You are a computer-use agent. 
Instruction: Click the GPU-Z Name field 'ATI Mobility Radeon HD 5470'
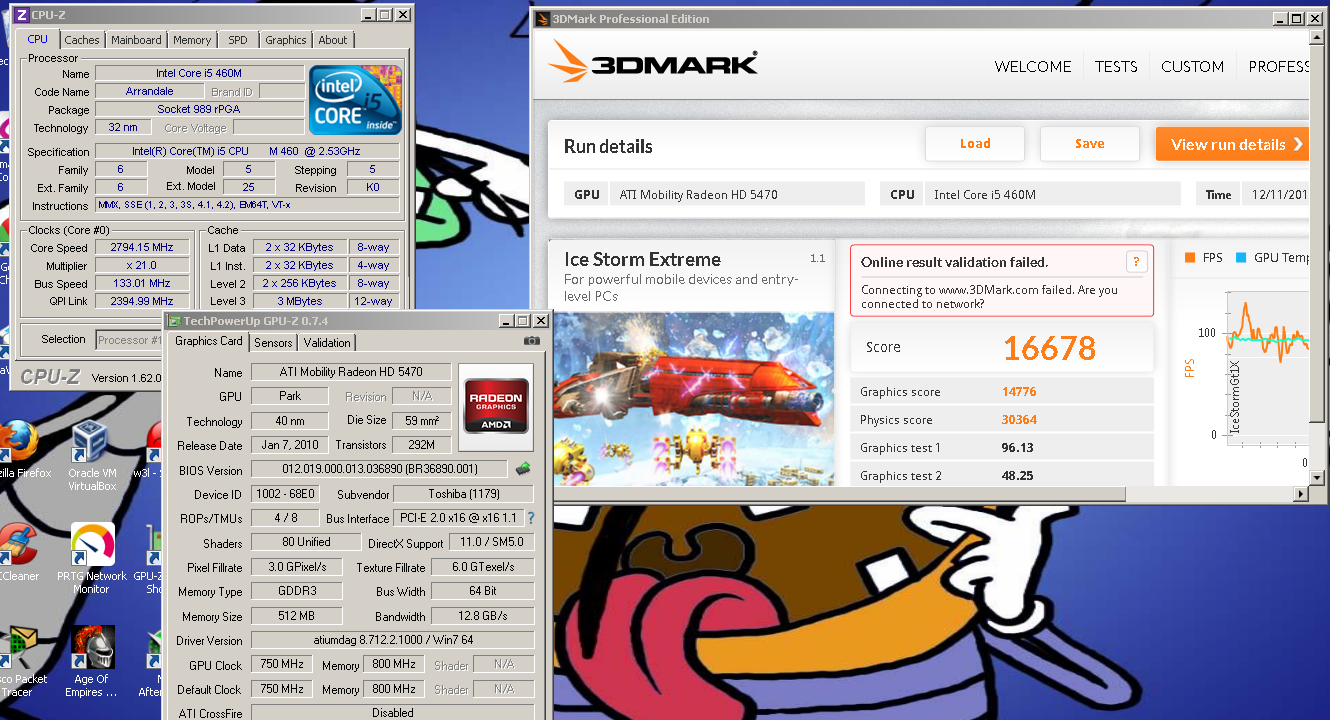[x=351, y=372]
